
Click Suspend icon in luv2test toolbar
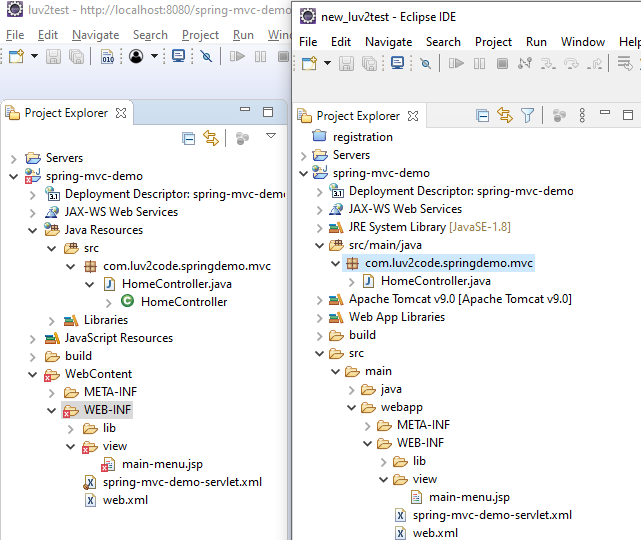260,56
